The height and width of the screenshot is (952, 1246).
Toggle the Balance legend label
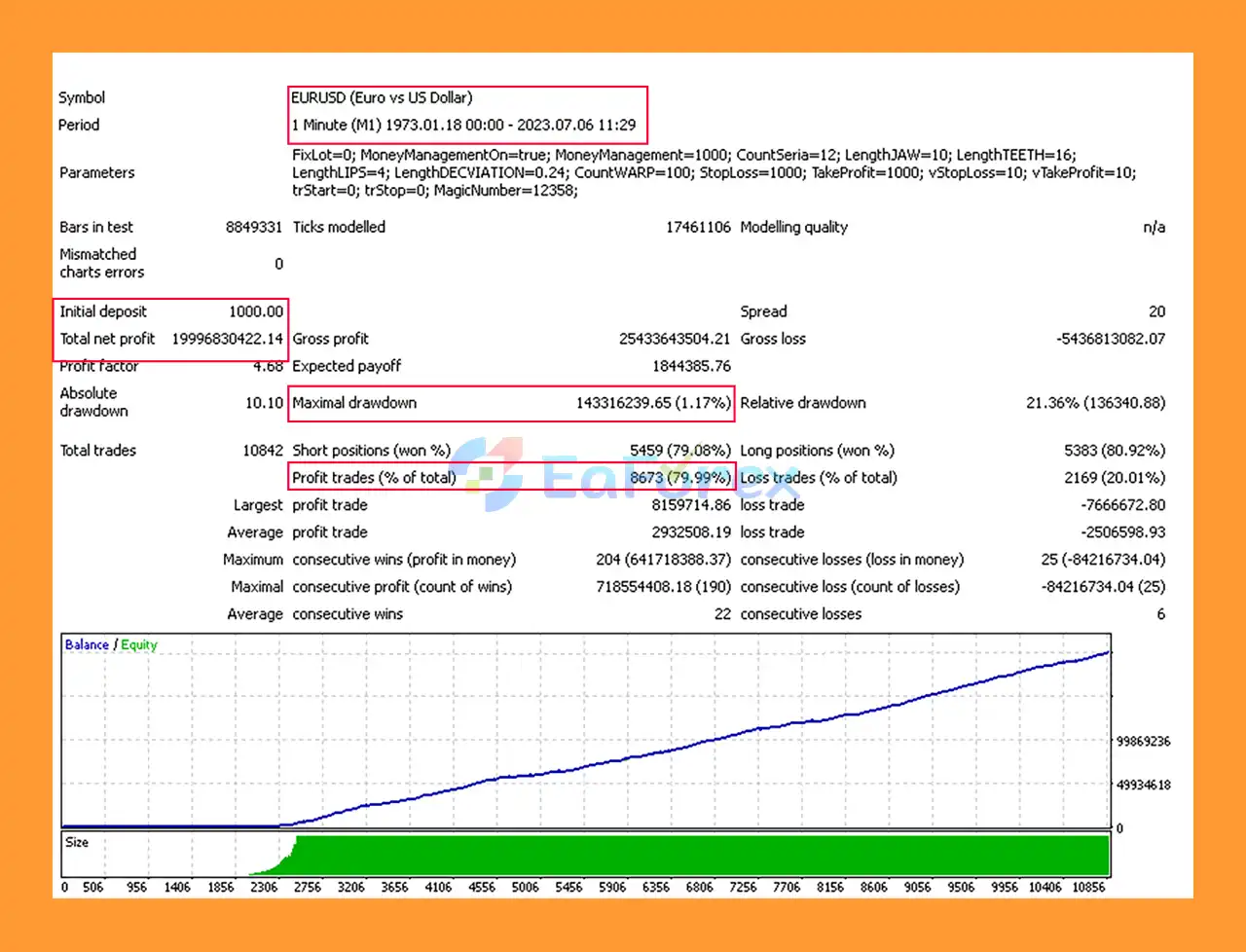[x=86, y=644]
